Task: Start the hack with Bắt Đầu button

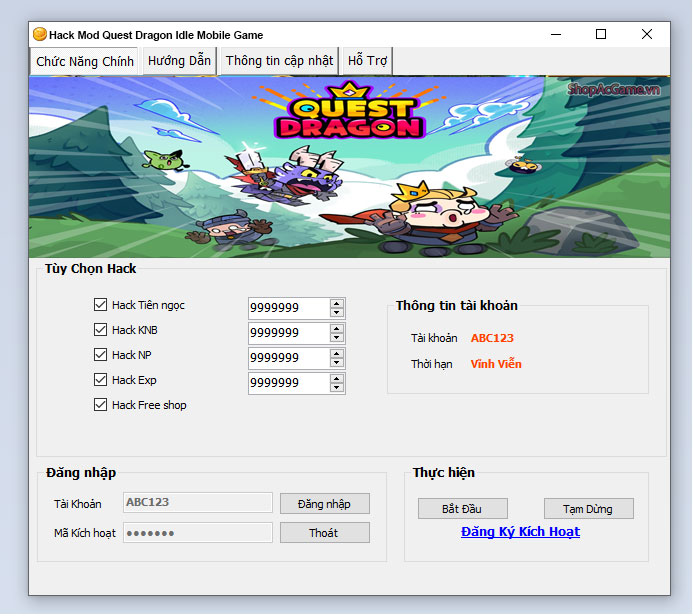Action: [x=462, y=509]
